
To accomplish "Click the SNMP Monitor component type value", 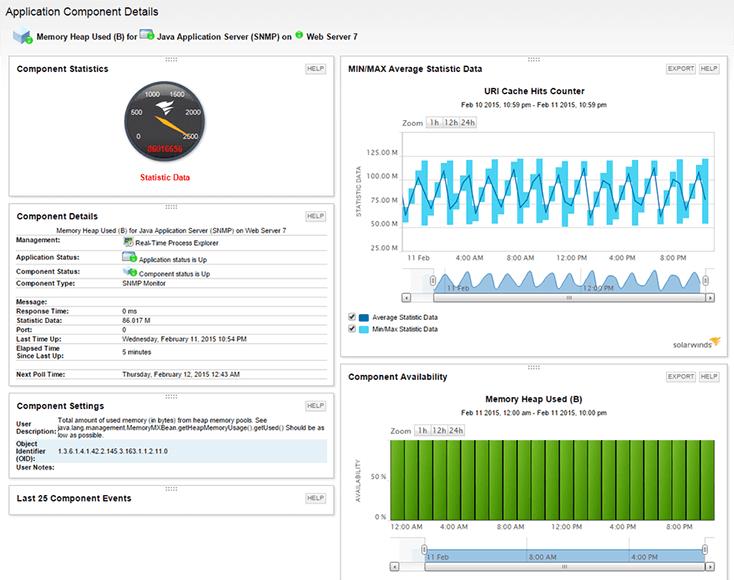I will pos(144,284).
